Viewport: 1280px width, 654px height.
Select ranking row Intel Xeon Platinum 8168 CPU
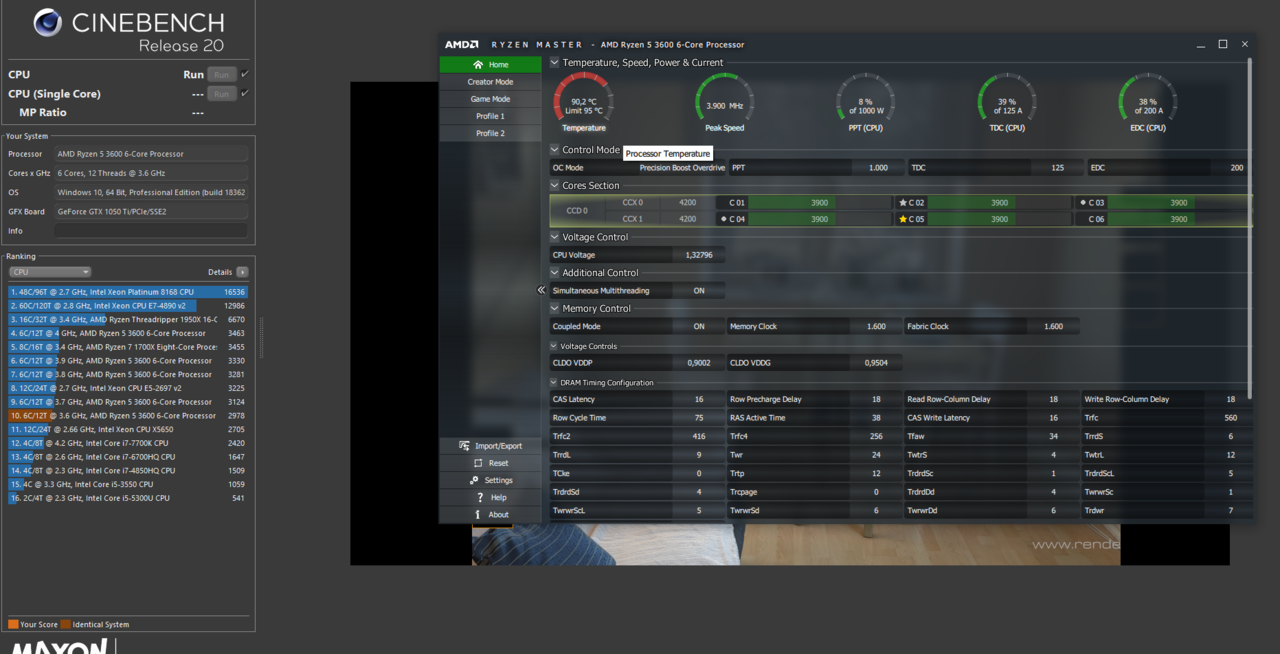[x=128, y=292]
